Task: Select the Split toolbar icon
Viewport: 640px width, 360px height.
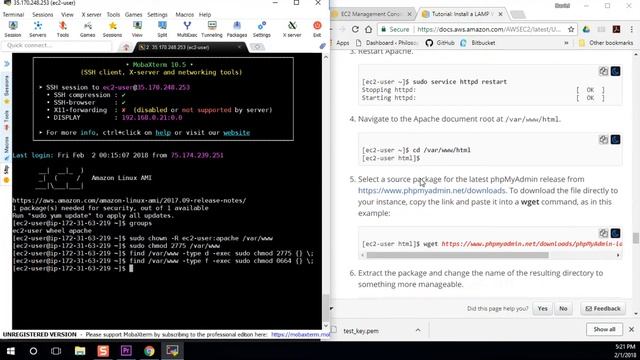Action: tap(162, 29)
